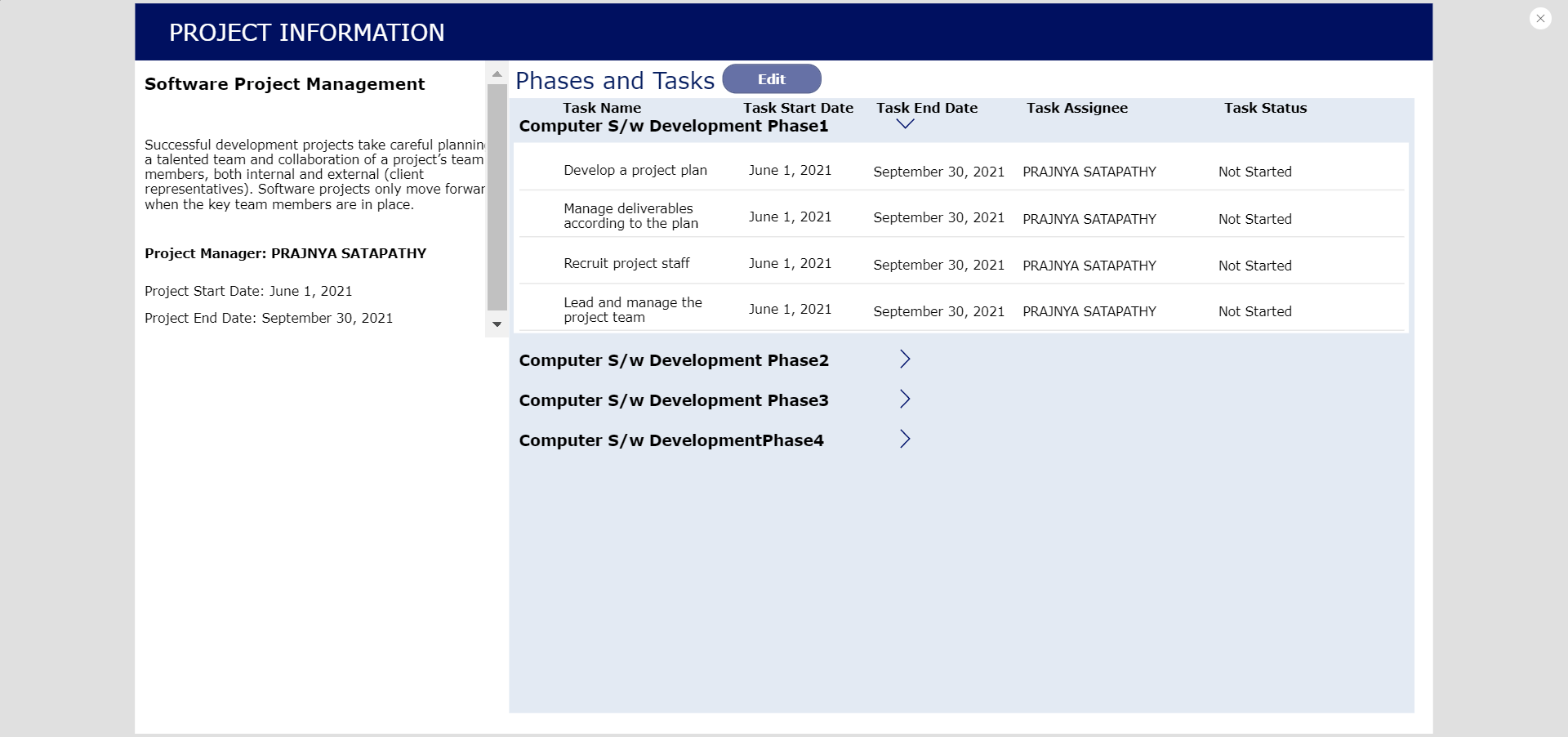Click the scrollbar down arrow
This screenshot has height=737, width=1568.
(497, 324)
